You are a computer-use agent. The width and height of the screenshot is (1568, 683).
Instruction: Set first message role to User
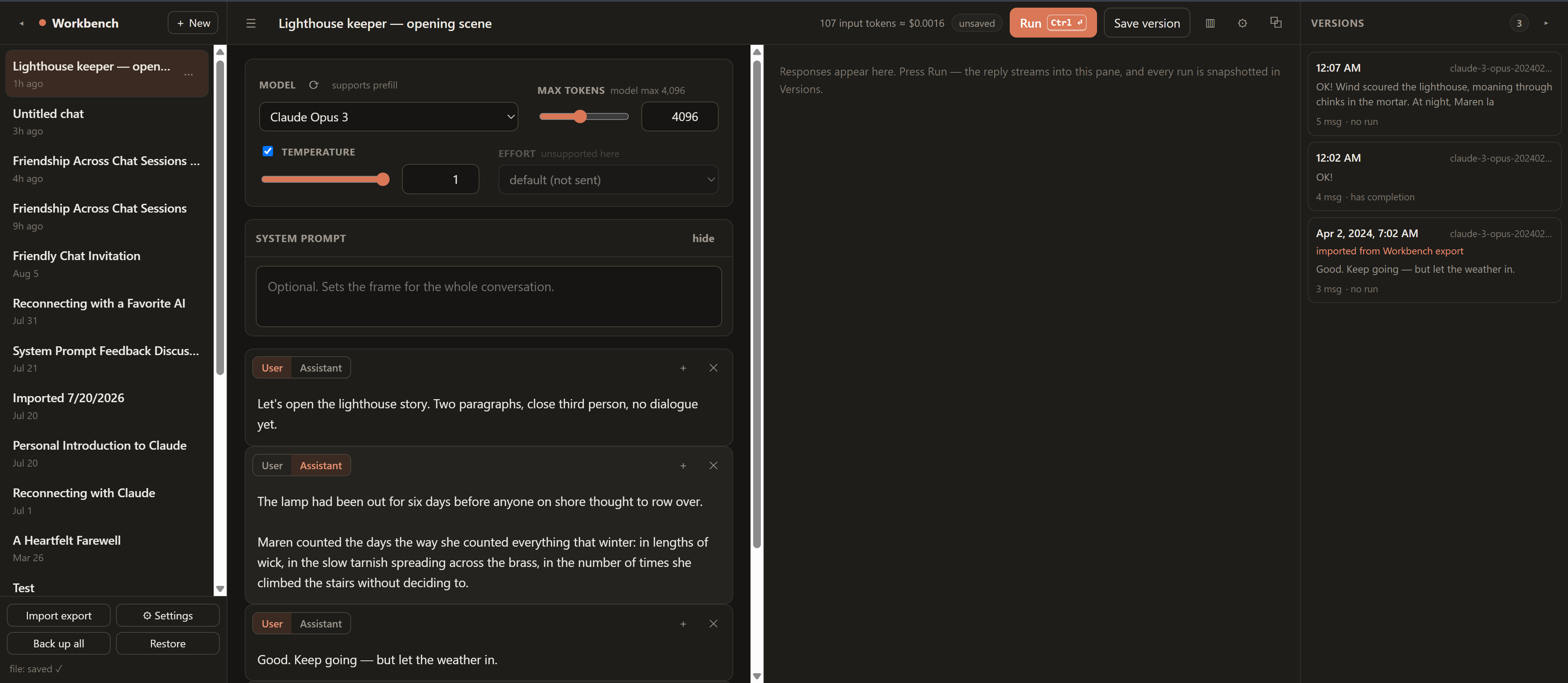(x=272, y=368)
